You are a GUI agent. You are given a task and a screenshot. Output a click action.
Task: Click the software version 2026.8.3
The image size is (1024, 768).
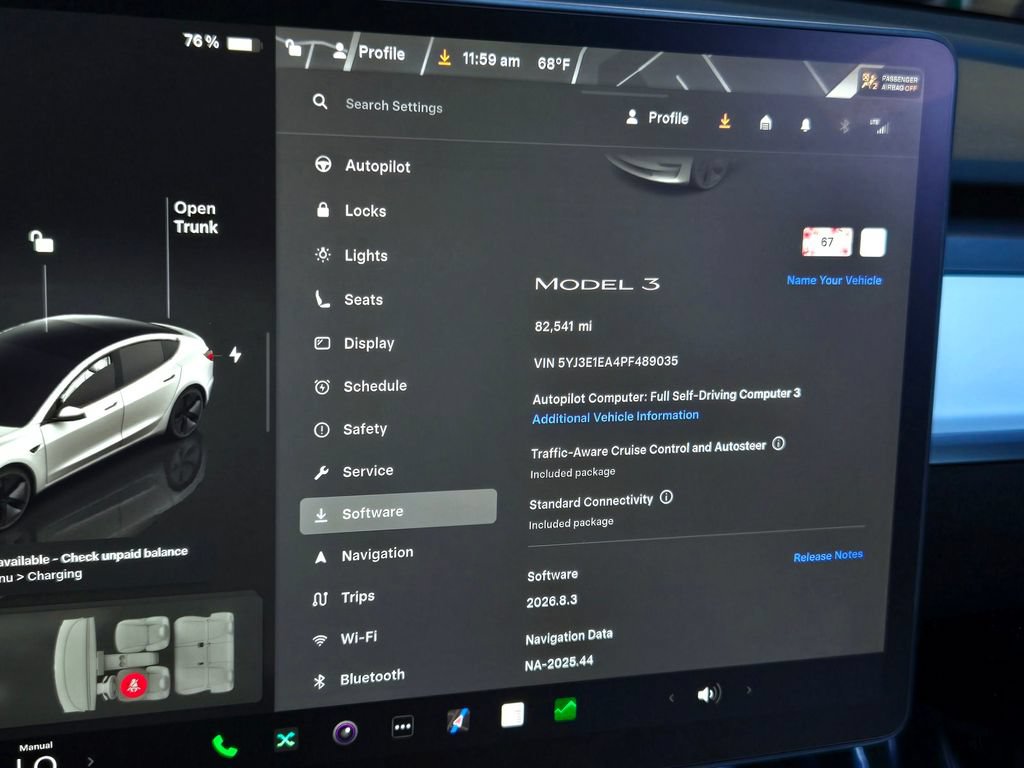click(552, 601)
